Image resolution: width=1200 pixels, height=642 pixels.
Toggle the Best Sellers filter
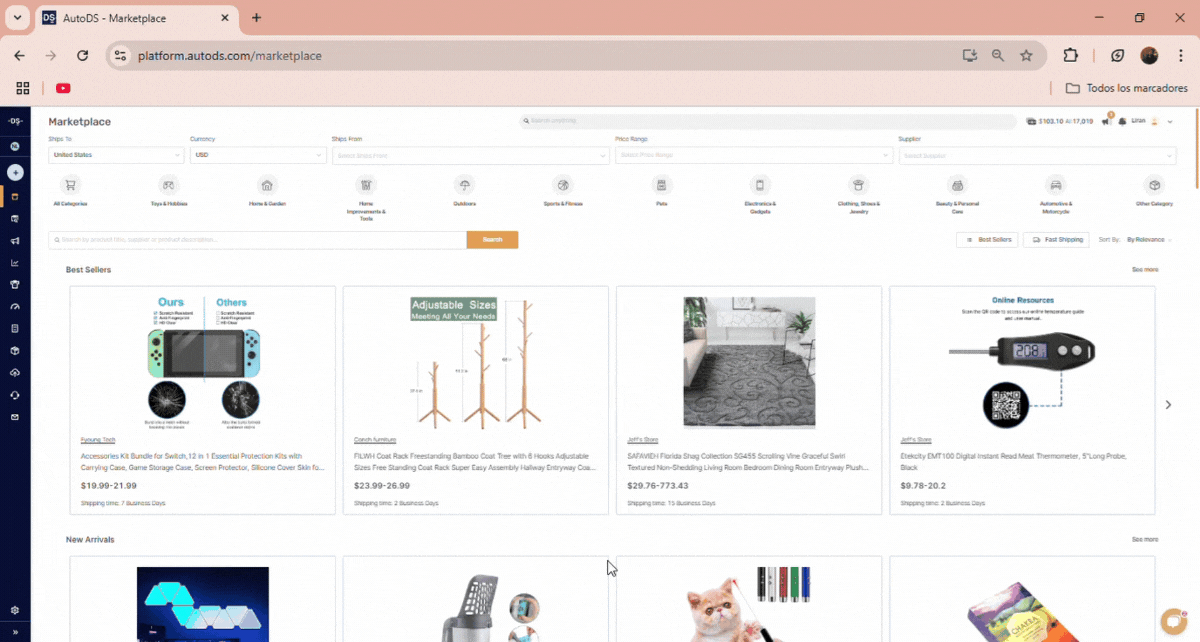[x=987, y=240]
